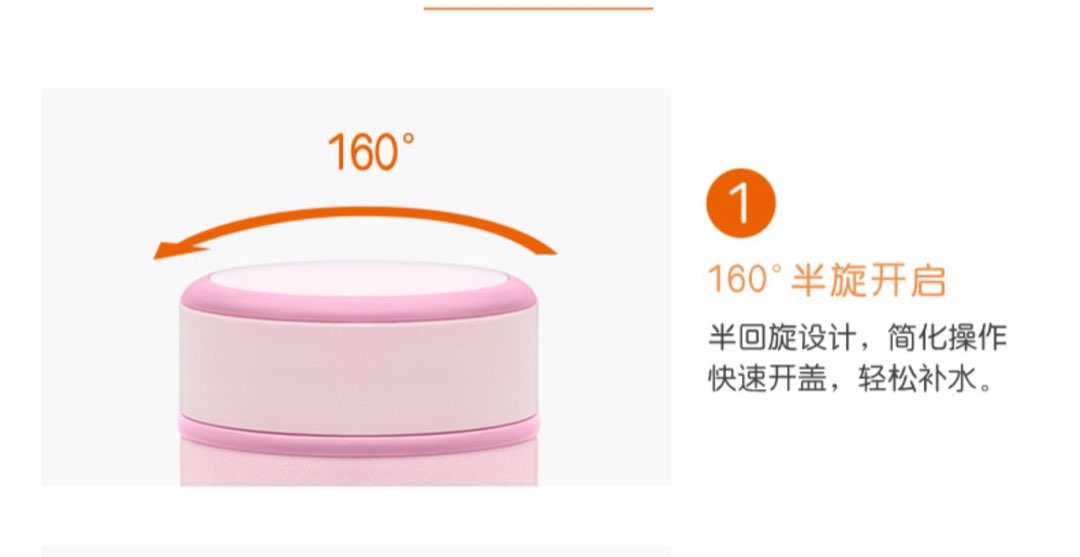Screen dimensions: 1080x557
Task: Click the orange divider line at top
Action: point(539,8)
